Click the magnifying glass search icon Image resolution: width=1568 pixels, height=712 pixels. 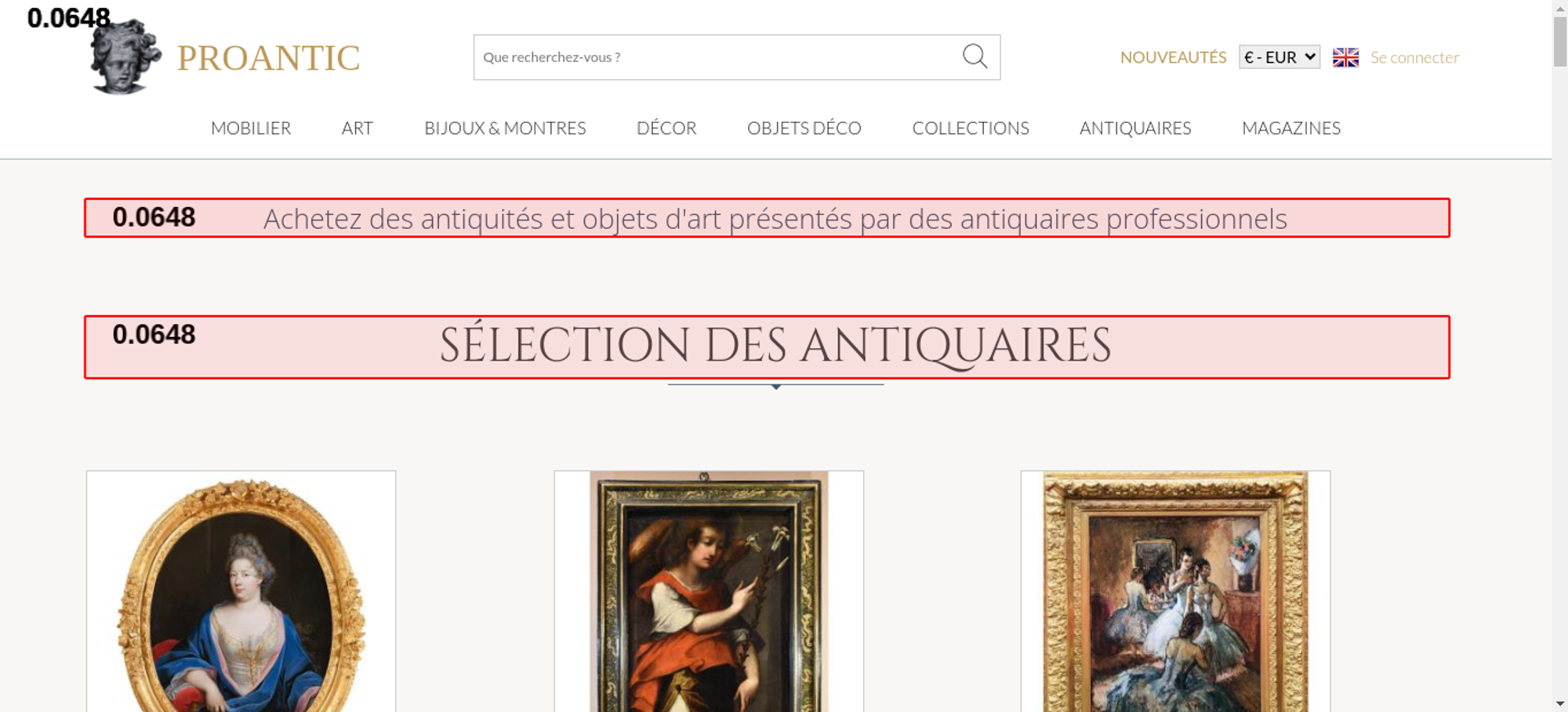pos(975,56)
